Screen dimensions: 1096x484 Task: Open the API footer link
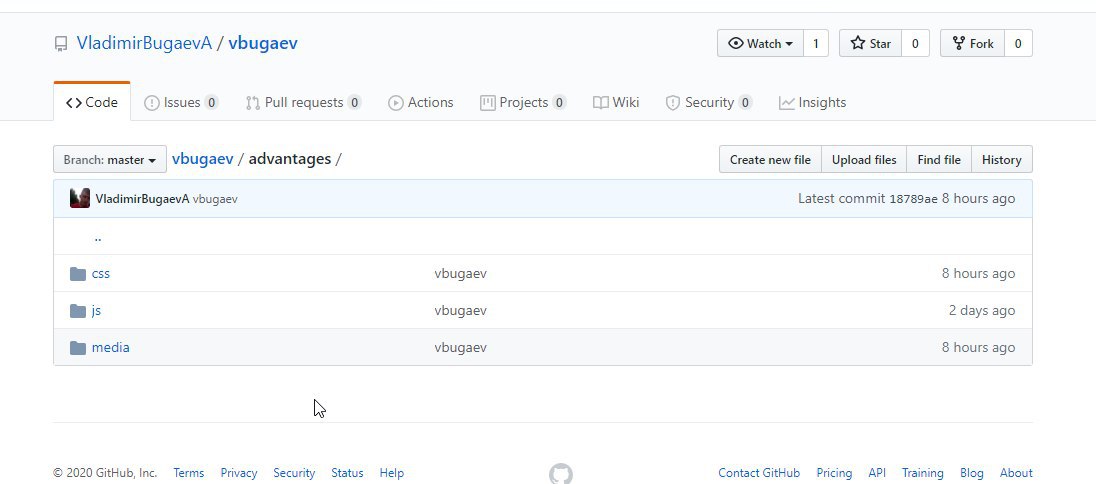877,473
